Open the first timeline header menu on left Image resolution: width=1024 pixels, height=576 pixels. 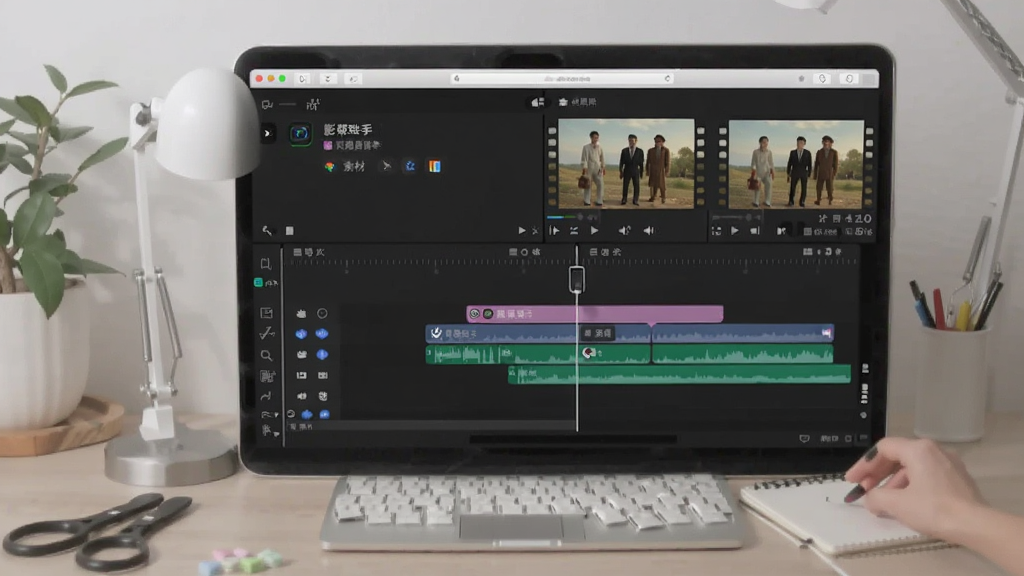click(308, 252)
